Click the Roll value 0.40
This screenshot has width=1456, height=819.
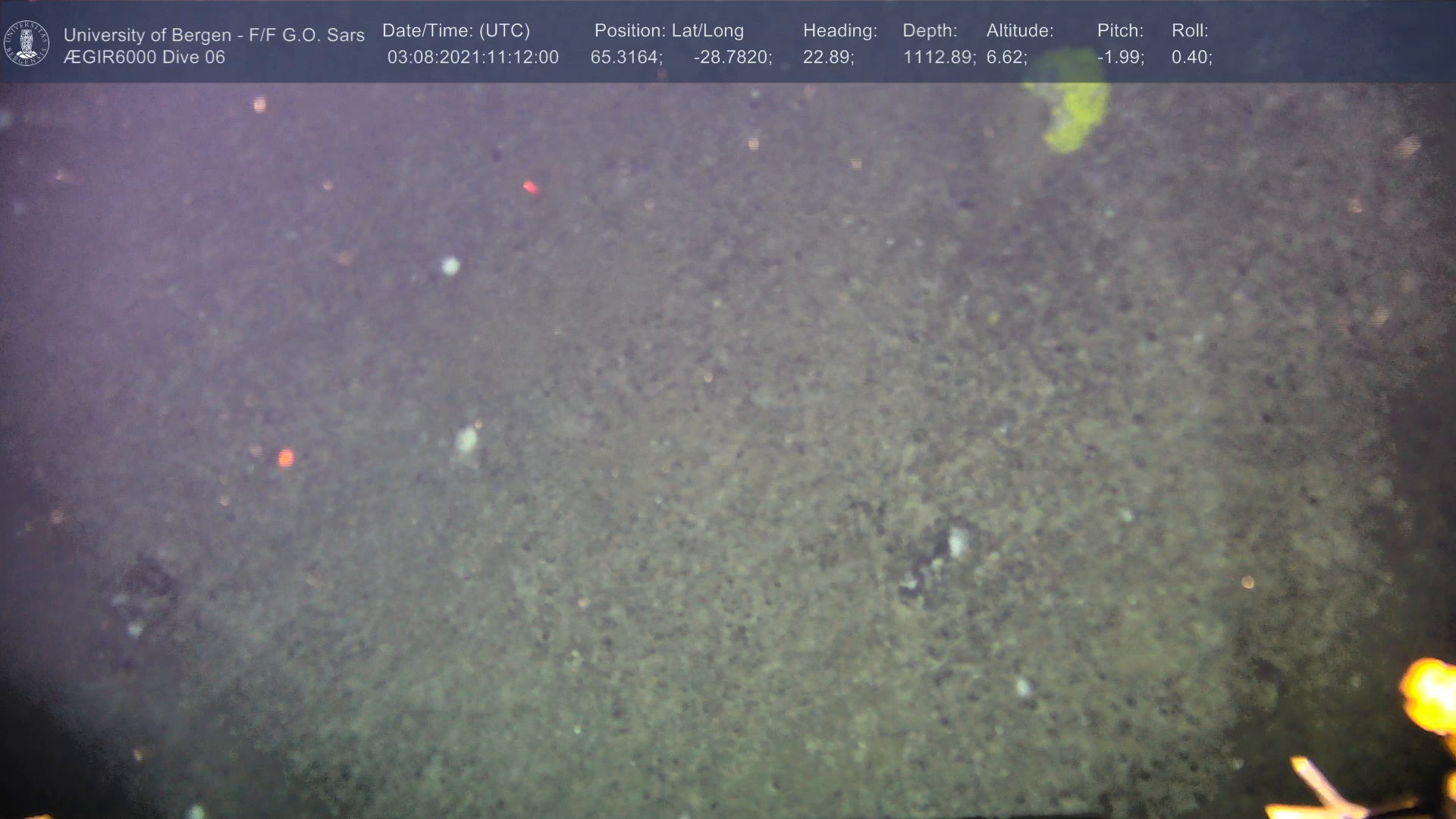(x=1191, y=58)
